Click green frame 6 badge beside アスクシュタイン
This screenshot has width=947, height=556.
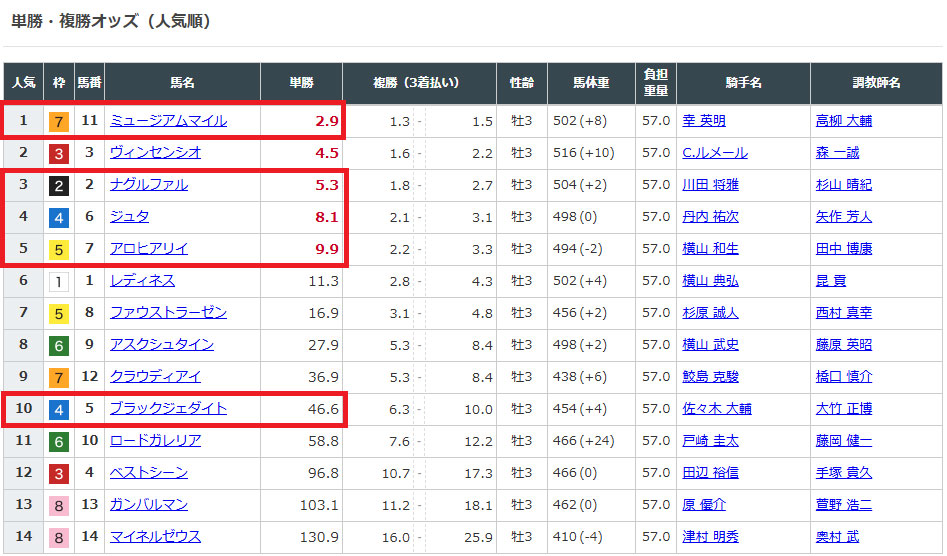click(x=59, y=345)
